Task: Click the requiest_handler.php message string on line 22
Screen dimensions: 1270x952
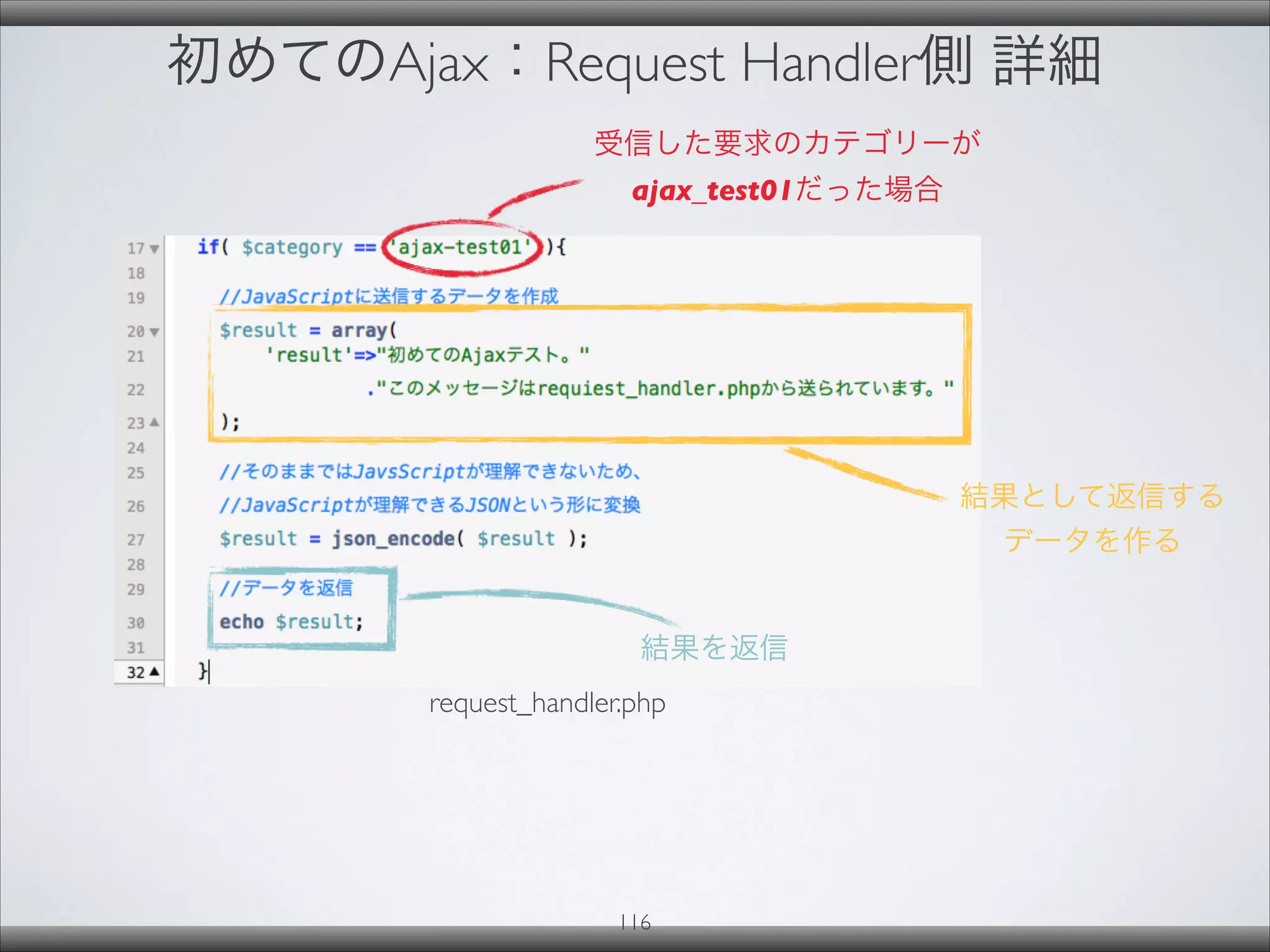Action: (x=660, y=389)
